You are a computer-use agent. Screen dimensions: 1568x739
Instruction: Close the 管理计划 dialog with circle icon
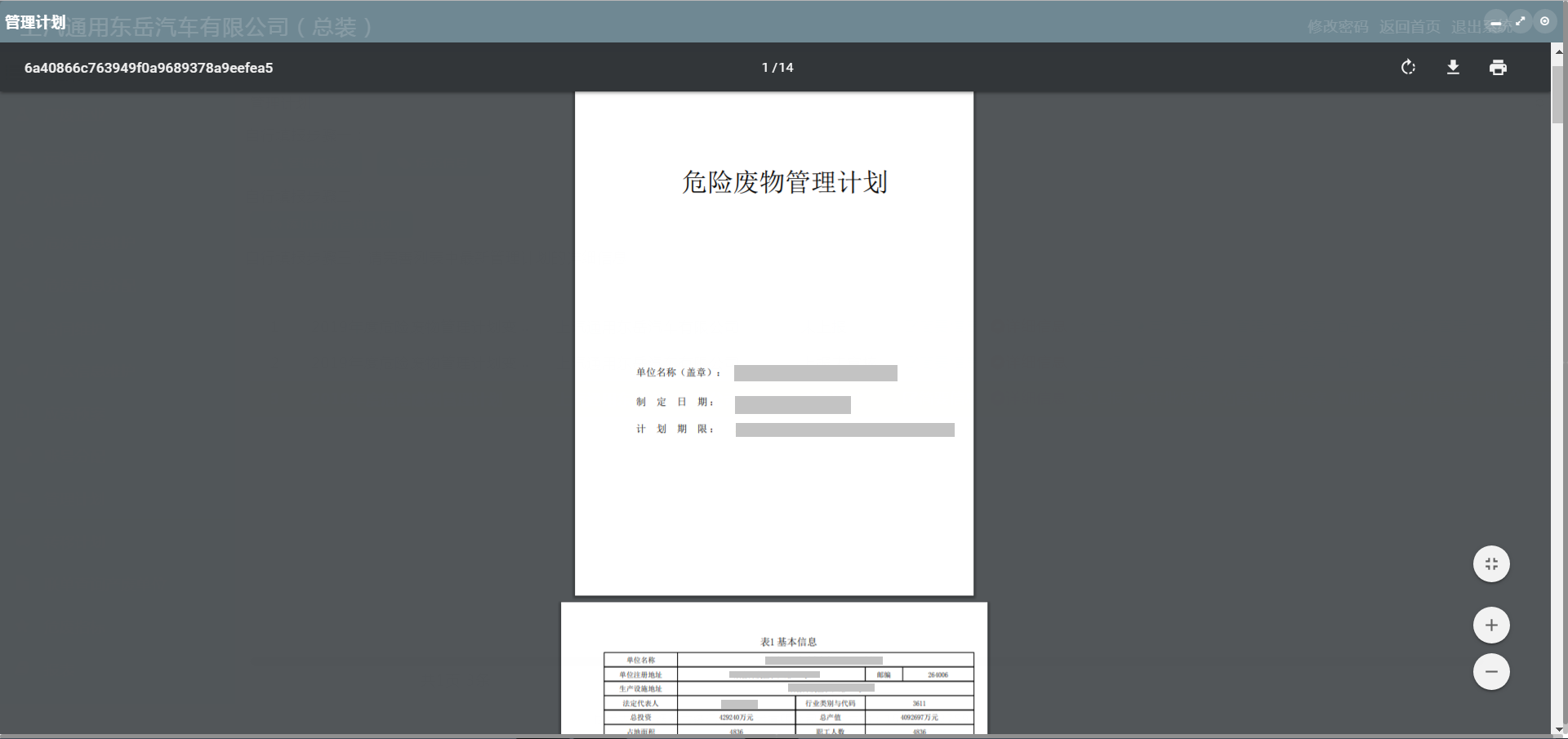pos(1544,22)
